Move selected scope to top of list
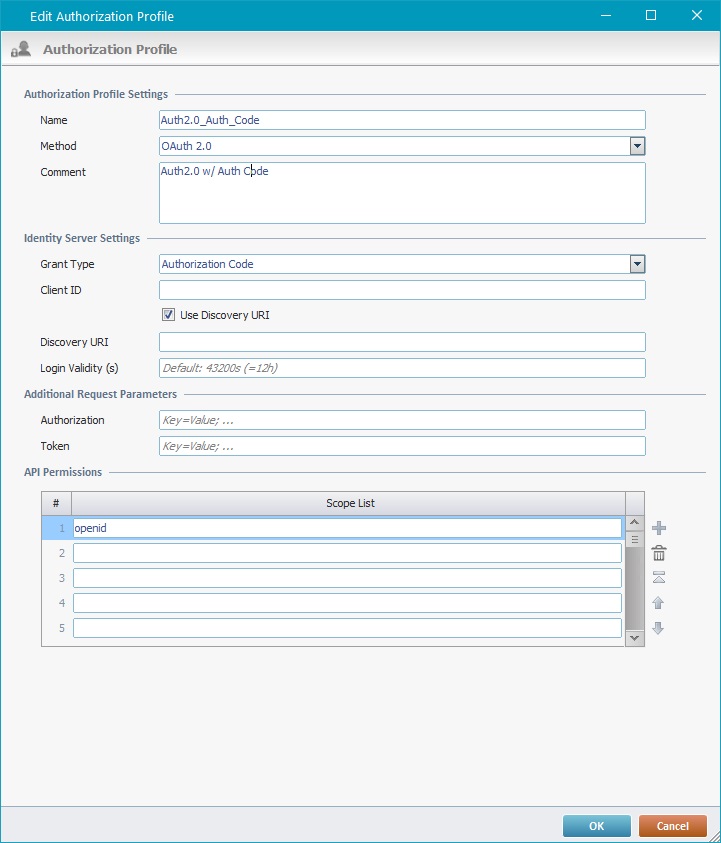721x843 pixels. [659, 578]
